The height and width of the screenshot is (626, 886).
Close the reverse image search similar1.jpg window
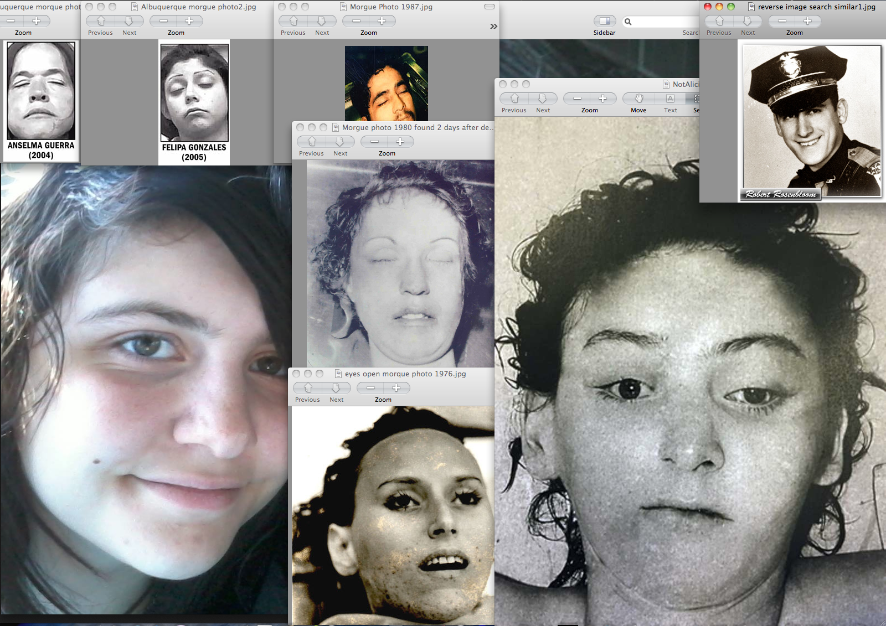(707, 7)
